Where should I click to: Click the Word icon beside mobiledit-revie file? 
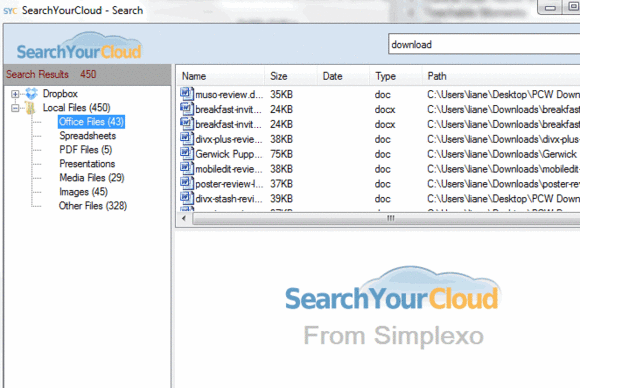(187, 168)
